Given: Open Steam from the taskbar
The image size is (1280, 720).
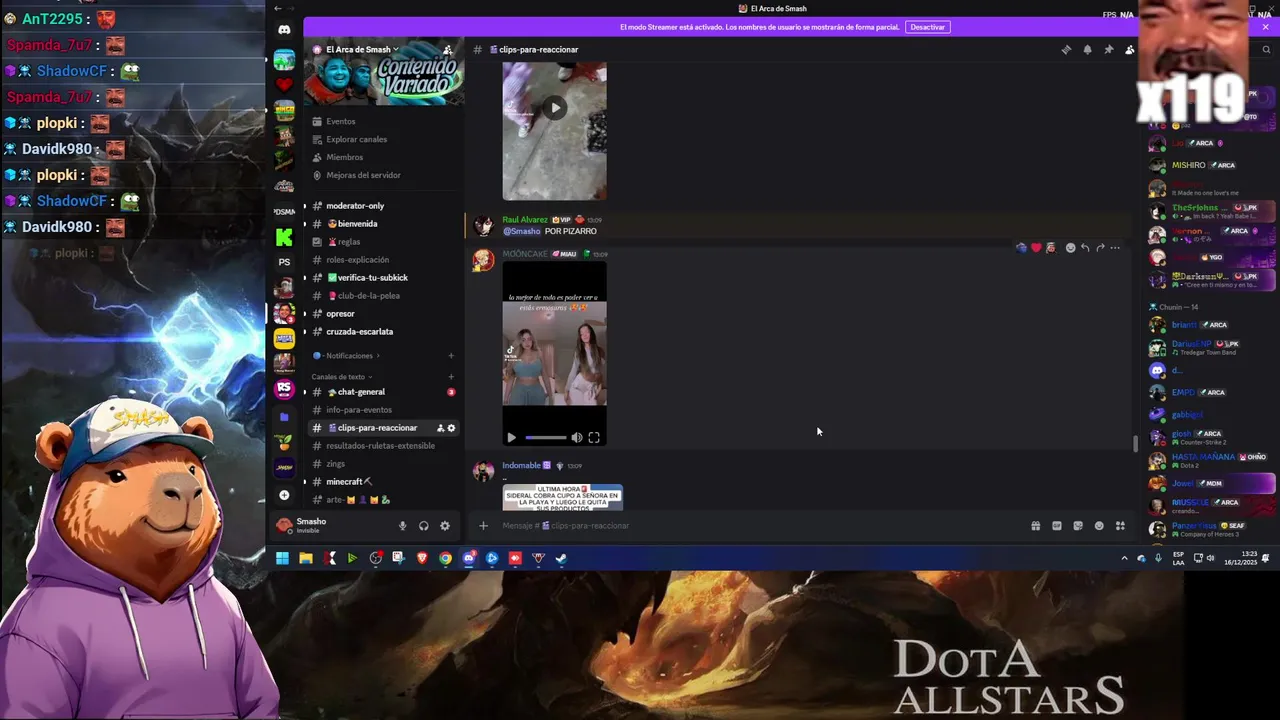Looking at the screenshot, I should point(561,558).
